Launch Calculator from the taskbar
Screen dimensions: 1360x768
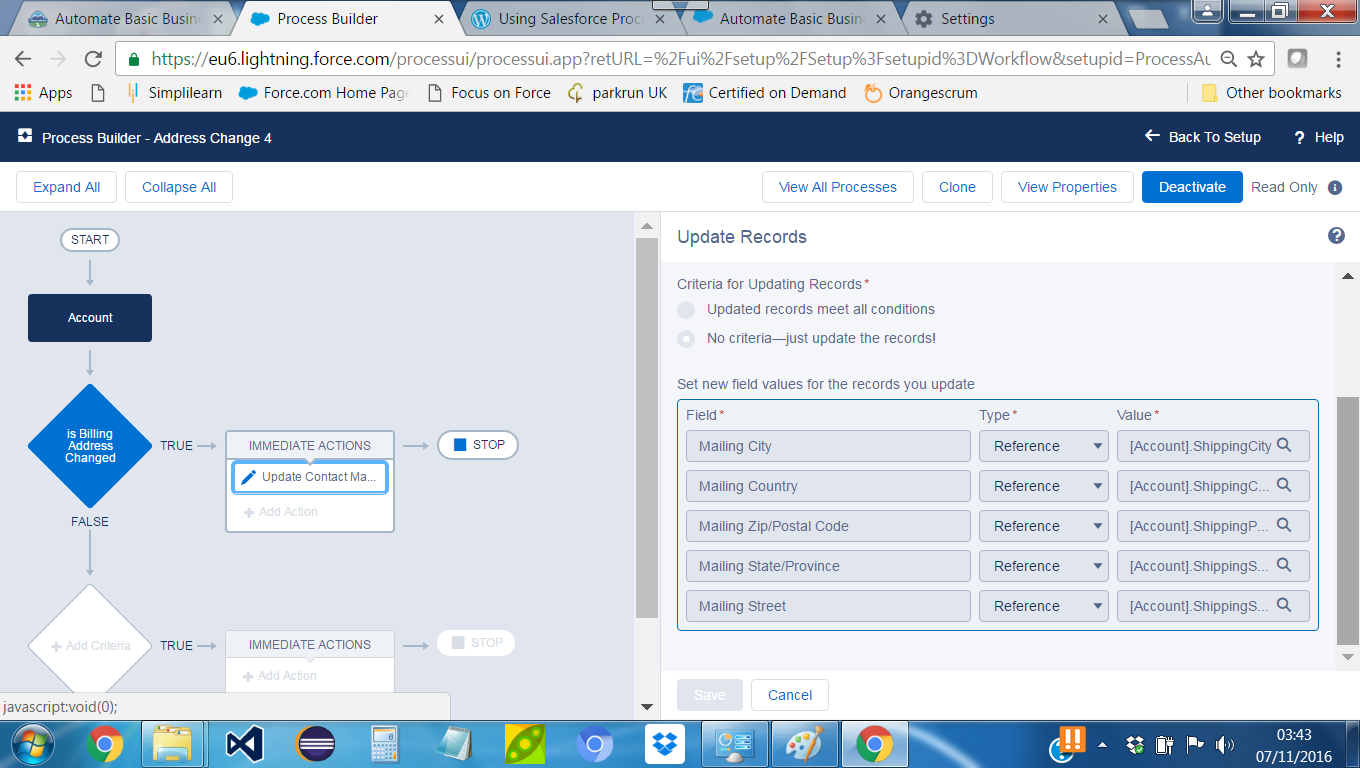[385, 744]
